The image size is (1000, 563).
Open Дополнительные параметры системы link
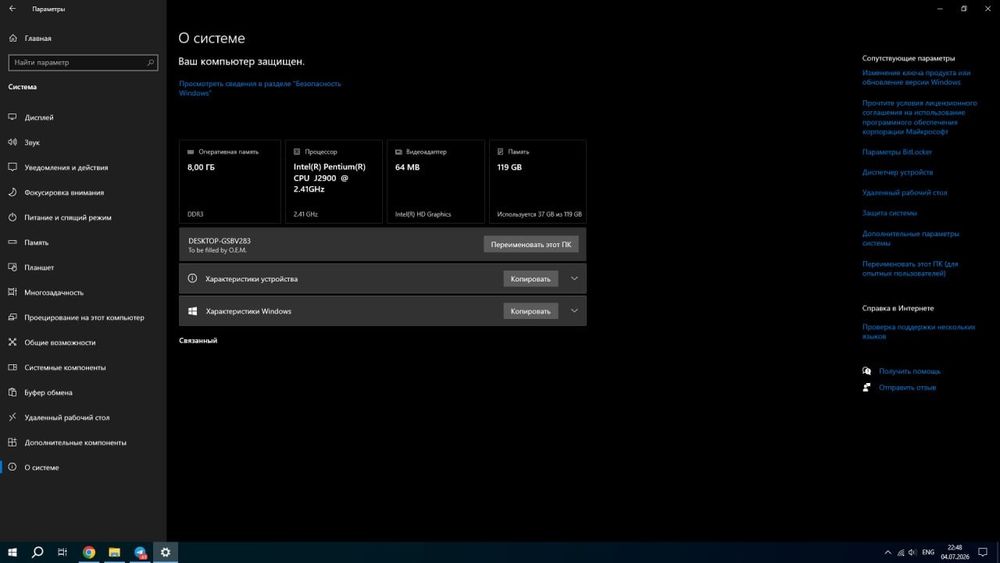(x=910, y=238)
